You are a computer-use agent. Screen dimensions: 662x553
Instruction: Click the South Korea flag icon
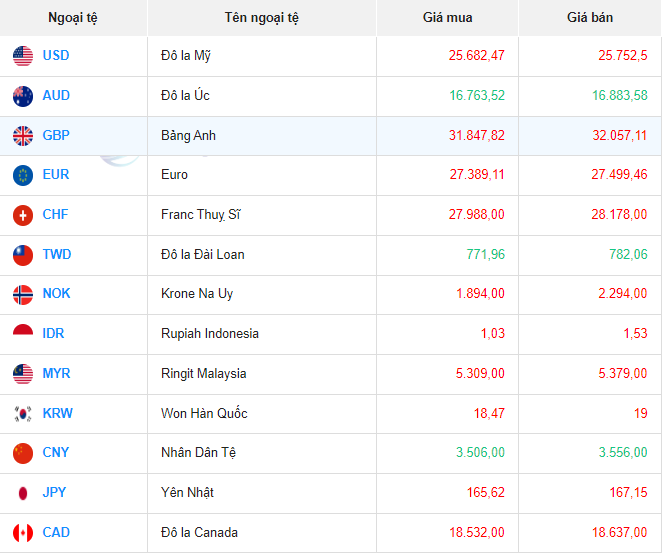[x=23, y=413]
